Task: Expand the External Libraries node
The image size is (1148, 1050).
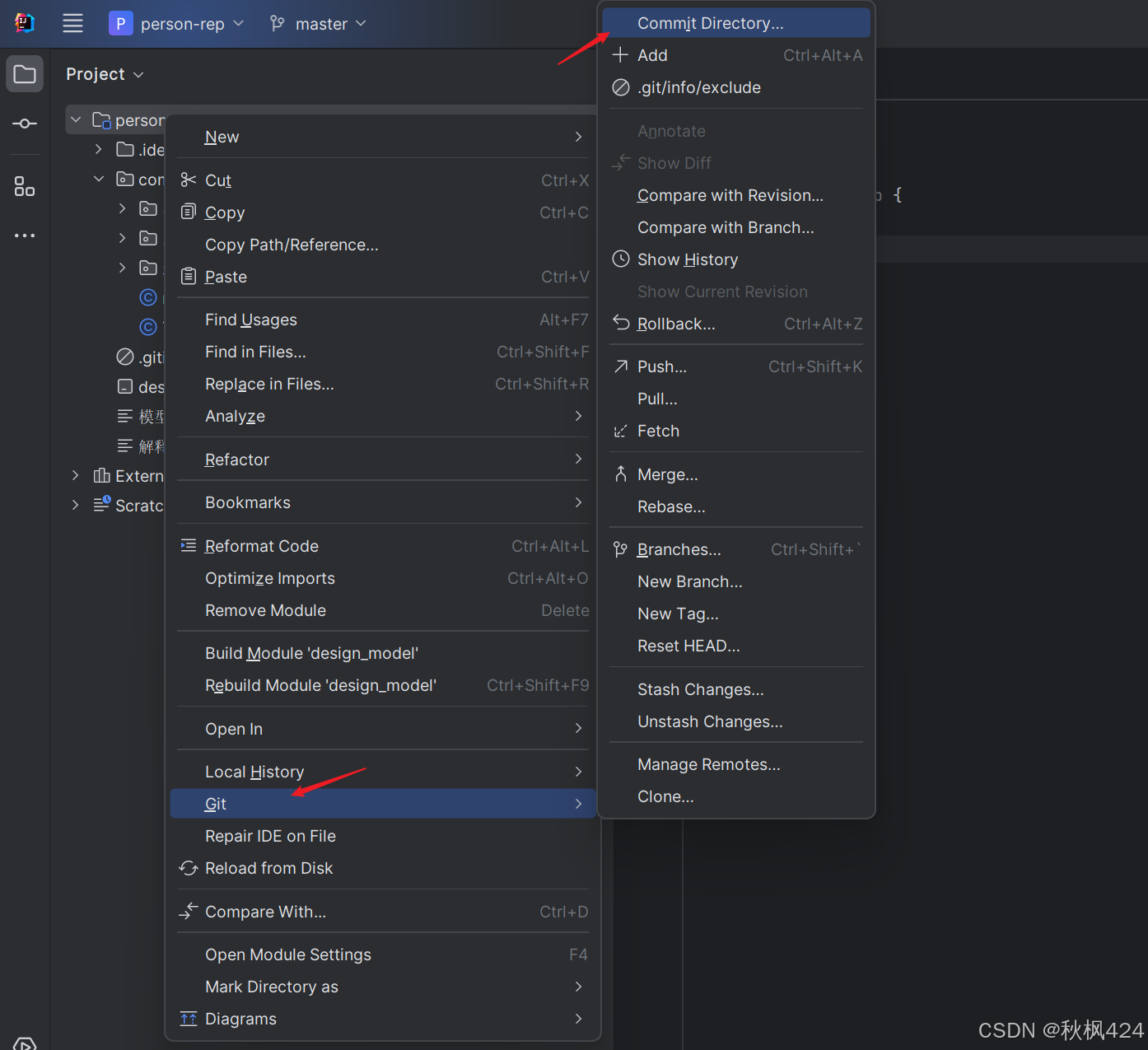Action: pos(75,475)
